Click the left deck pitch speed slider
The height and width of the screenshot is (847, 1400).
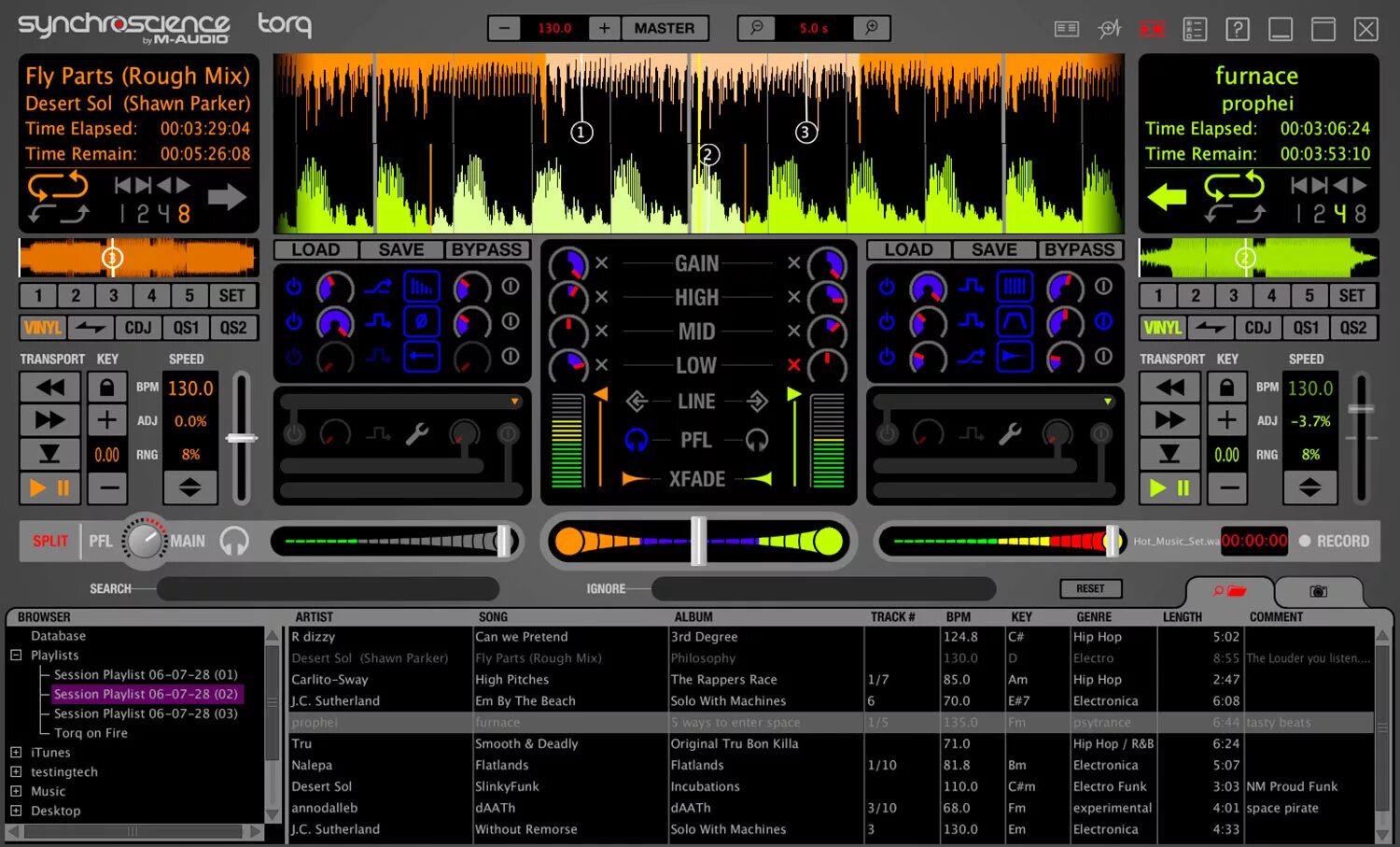(x=242, y=438)
